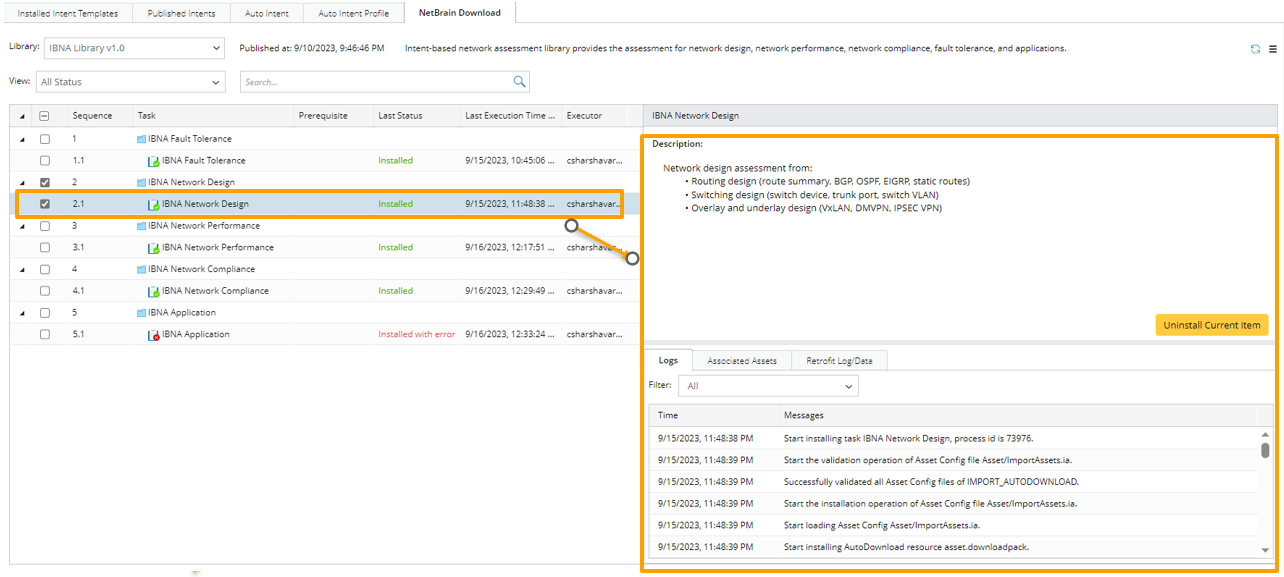
Task: Click the logs scrollbar down arrow
Action: pyautogui.click(x=1265, y=550)
